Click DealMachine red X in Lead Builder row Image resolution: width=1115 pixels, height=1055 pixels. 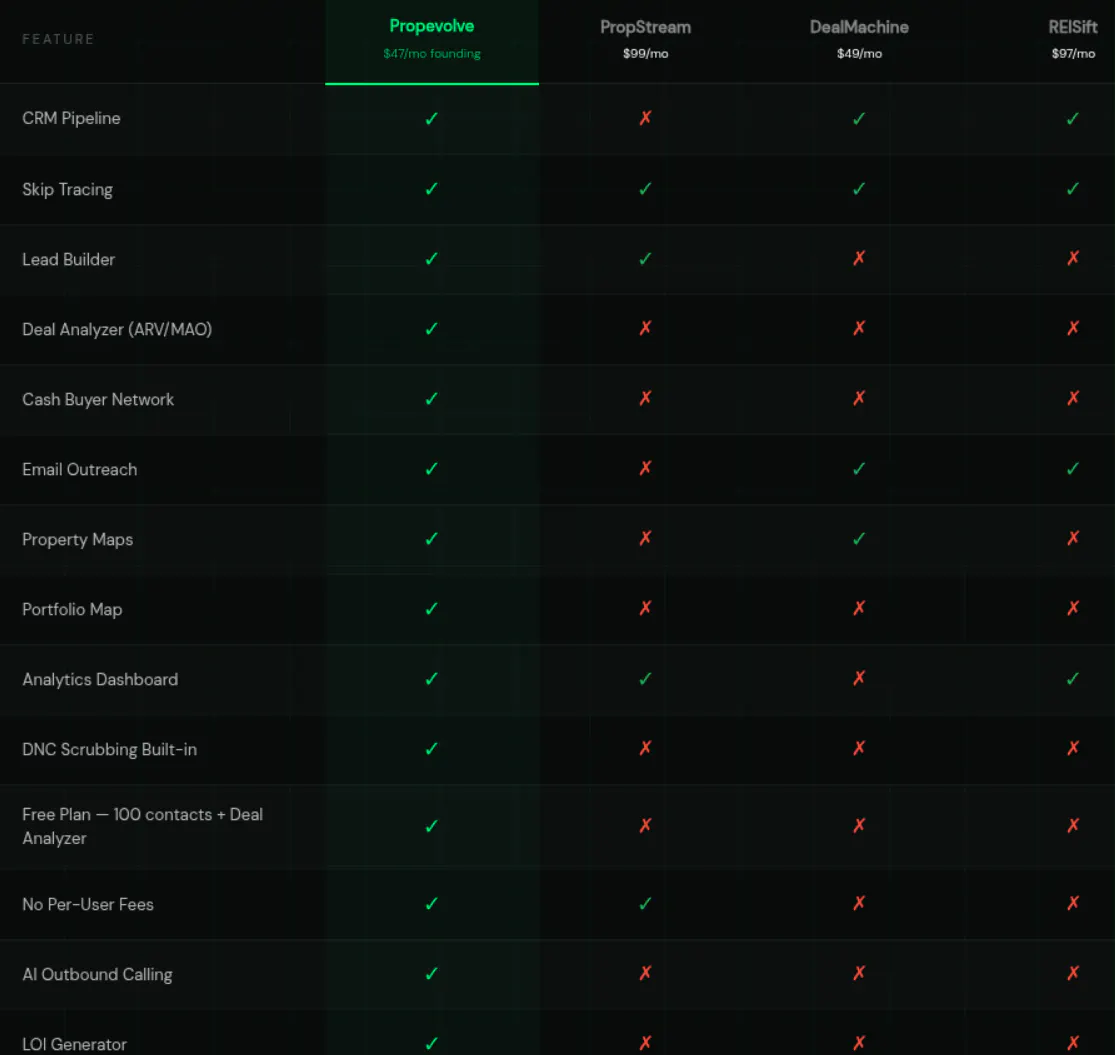(x=859, y=258)
